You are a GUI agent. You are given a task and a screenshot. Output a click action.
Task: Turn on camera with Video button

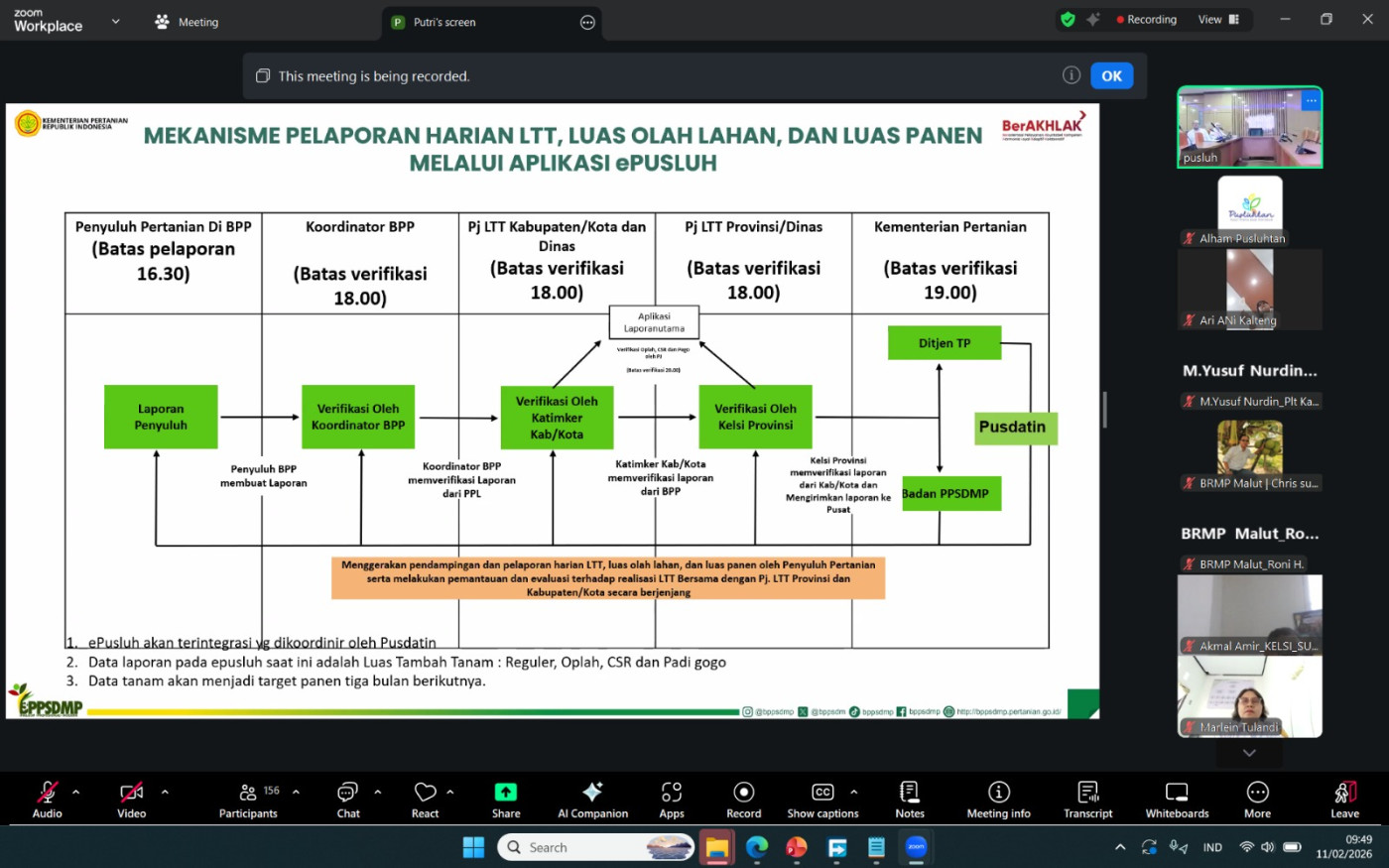click(131, 799)
